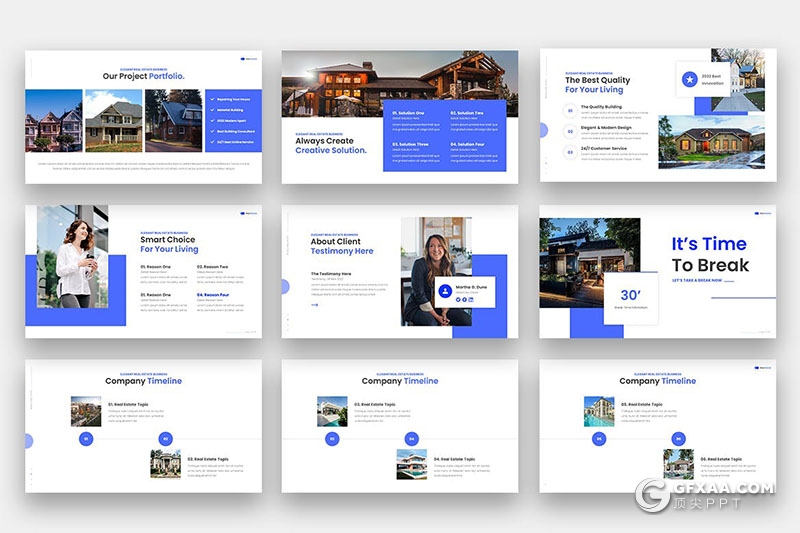This screenshot has width=800, height=533.
Task: Click the 30' break time card
Action: tap(630, 298)
